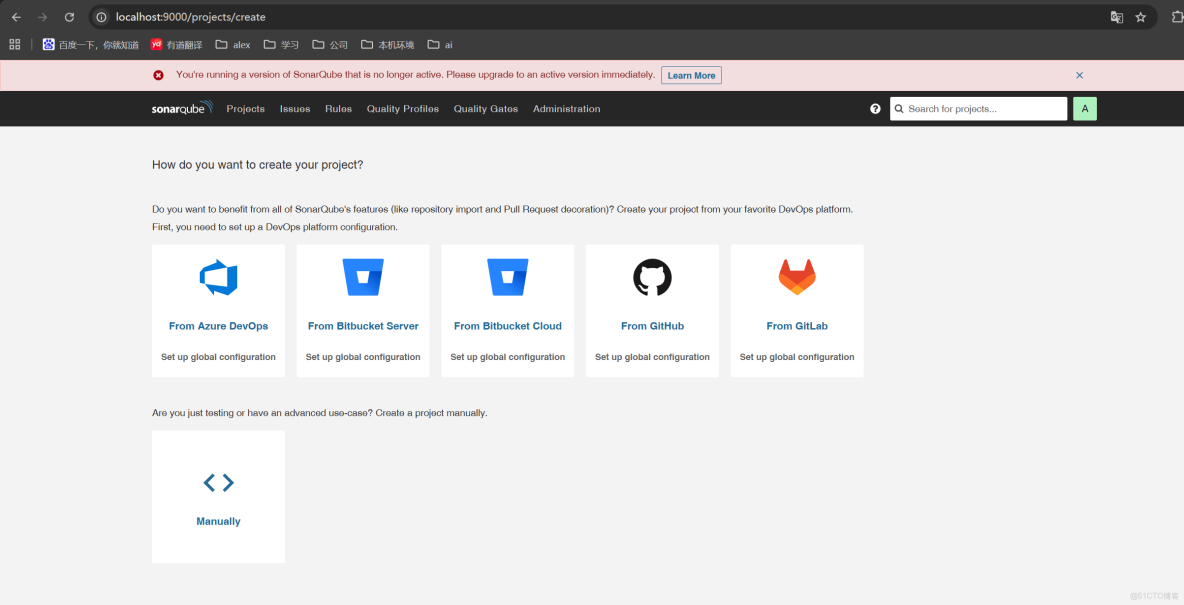Select the Bitbucket Cloud icon

tap(507, 276)
